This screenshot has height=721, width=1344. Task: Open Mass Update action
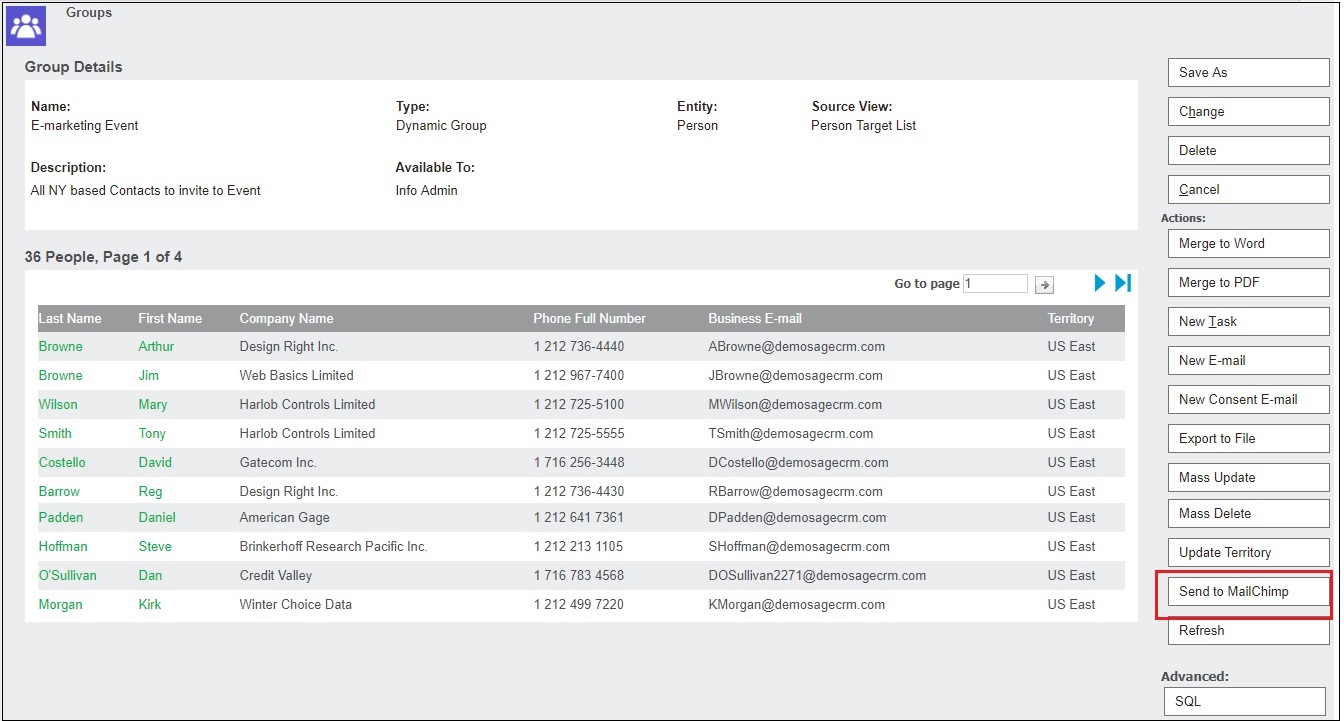pyautogui.click(x=1248, y=477)
